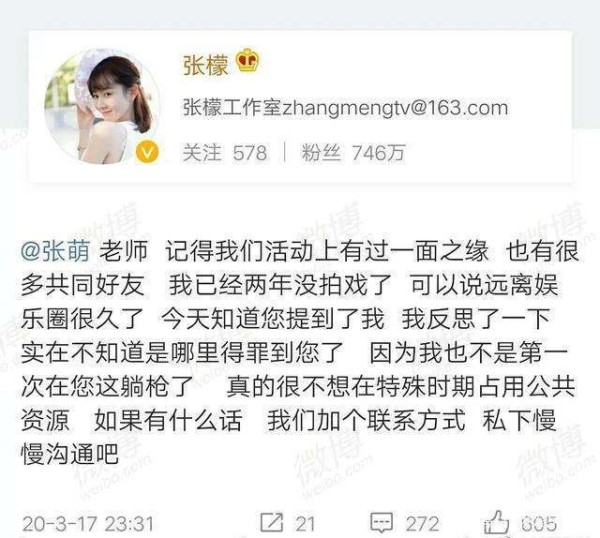600x538 pixels.
Task: Click the comment count 272
Action: (x=422, y=523)
